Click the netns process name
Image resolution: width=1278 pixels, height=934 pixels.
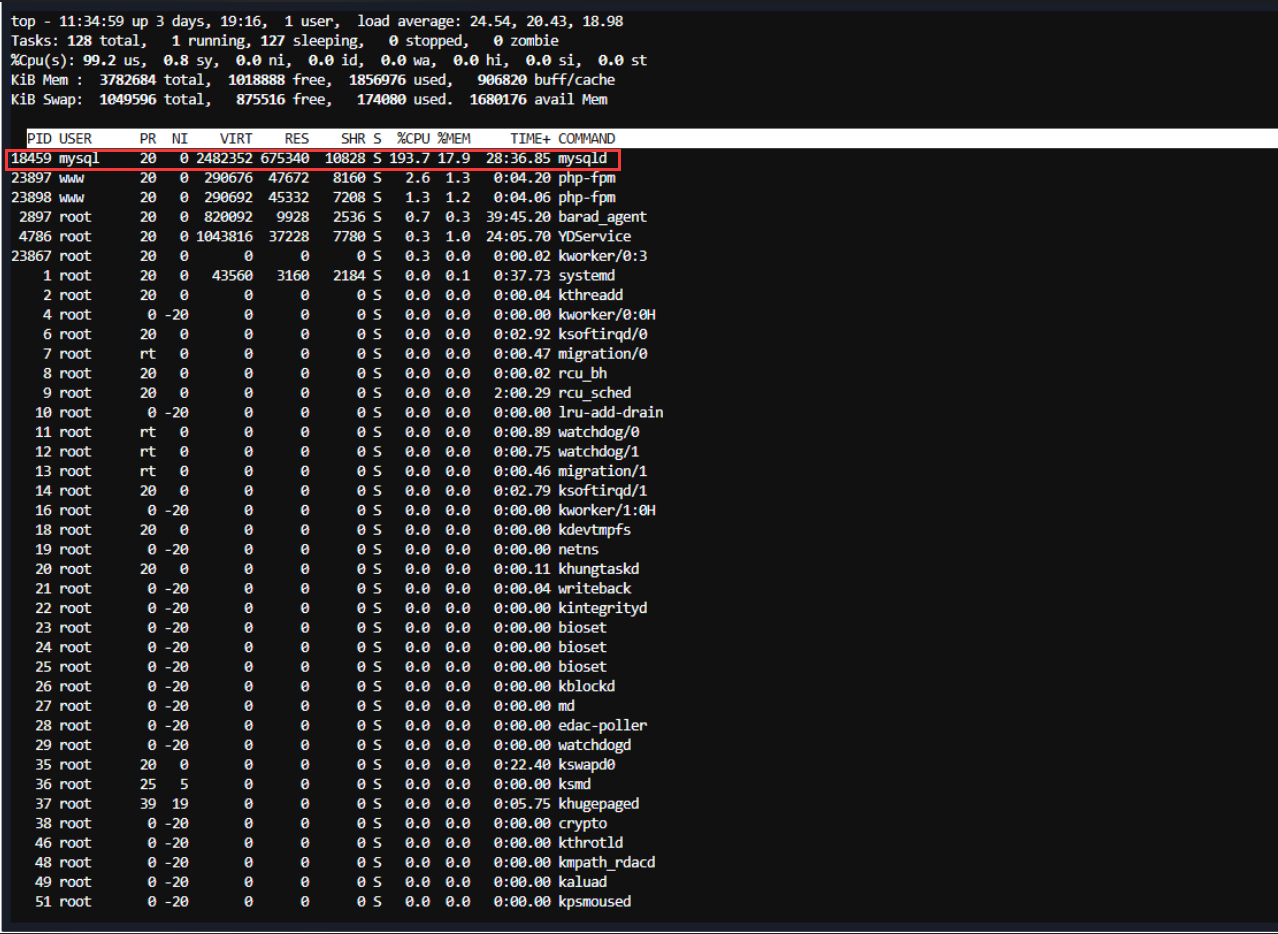[x=578, y=549]
